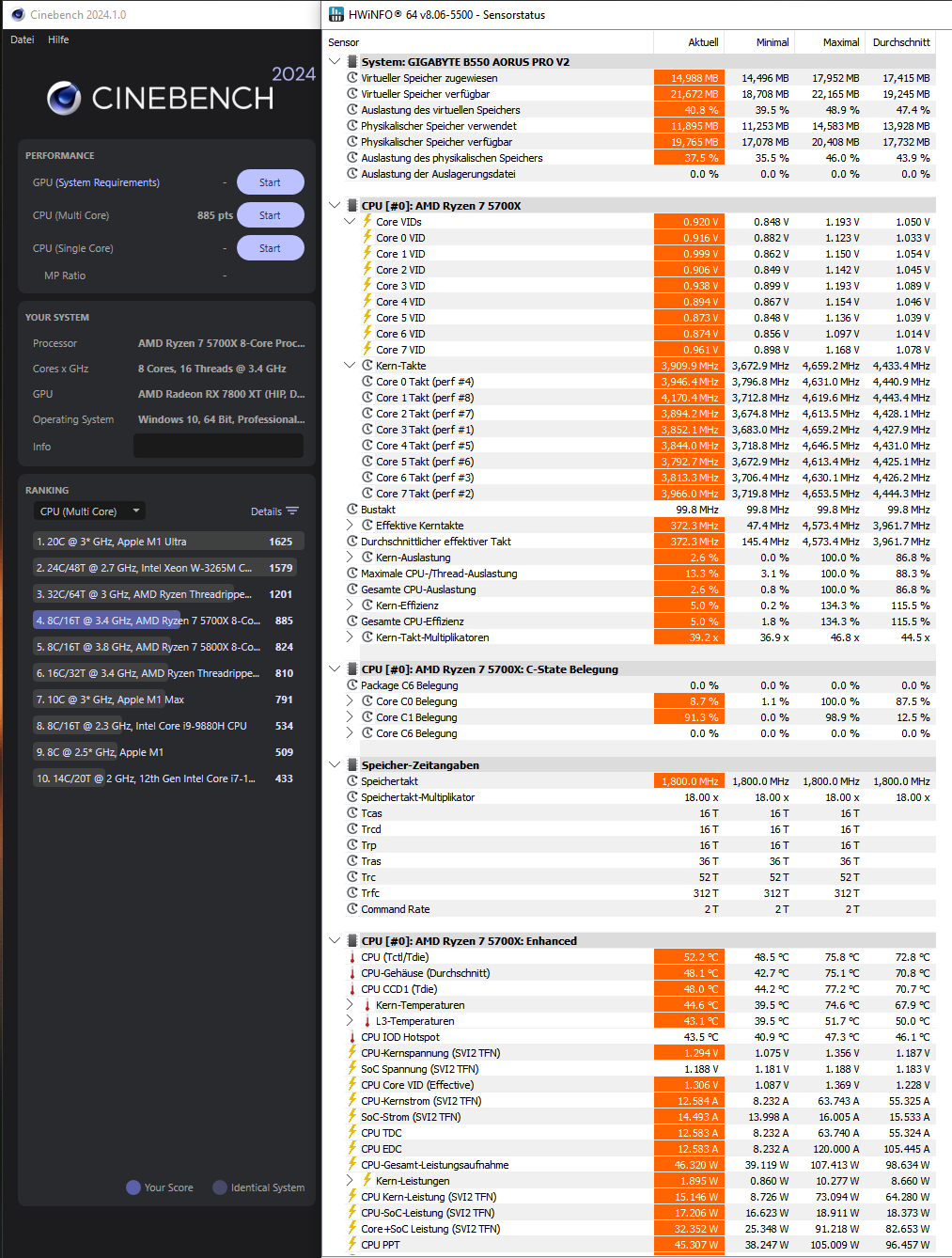Click the Cinebench title bar app icon
Screen dimensions: 952x1258
[17, 14]
